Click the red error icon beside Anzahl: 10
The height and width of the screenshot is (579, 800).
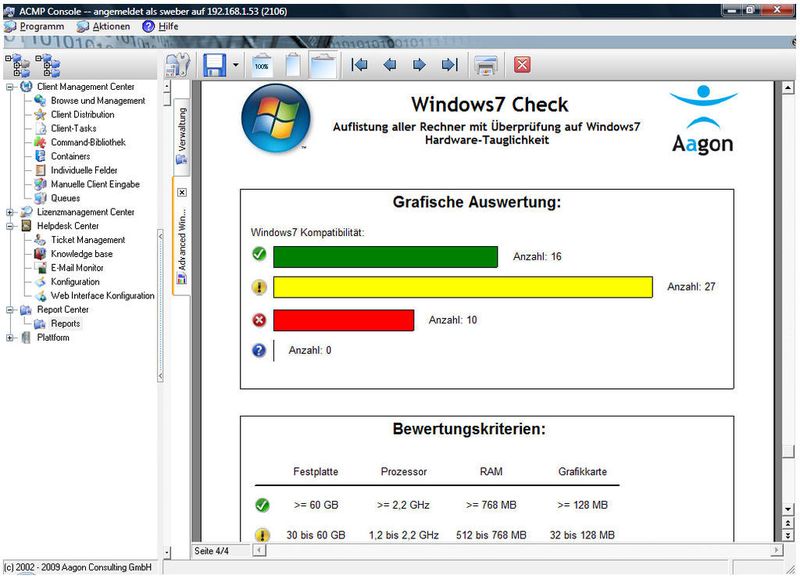[x=259, y=320]
